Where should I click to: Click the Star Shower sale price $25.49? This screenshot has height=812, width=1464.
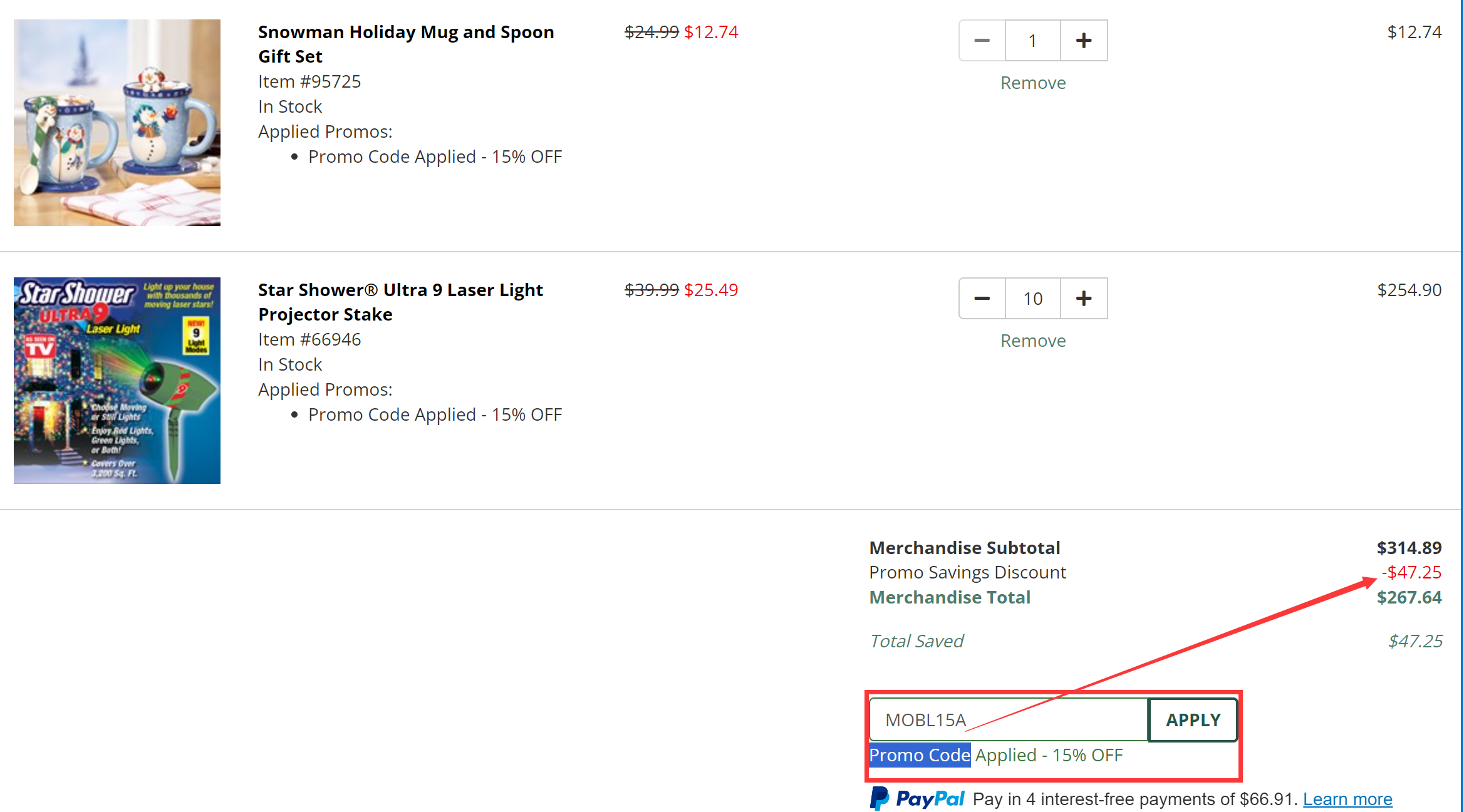click(x=711, y=290)
